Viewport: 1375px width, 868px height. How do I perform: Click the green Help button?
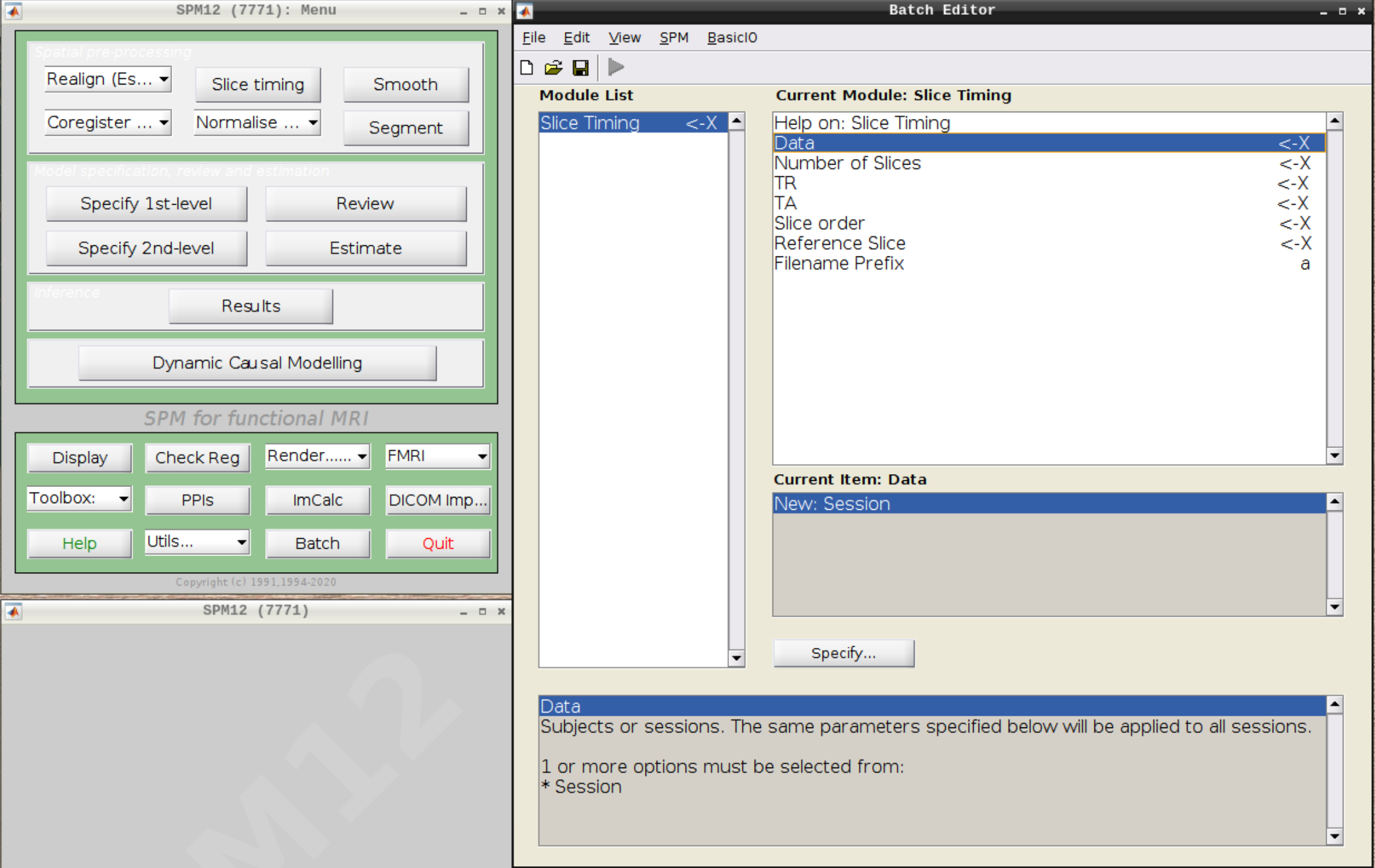pos(80,543)
